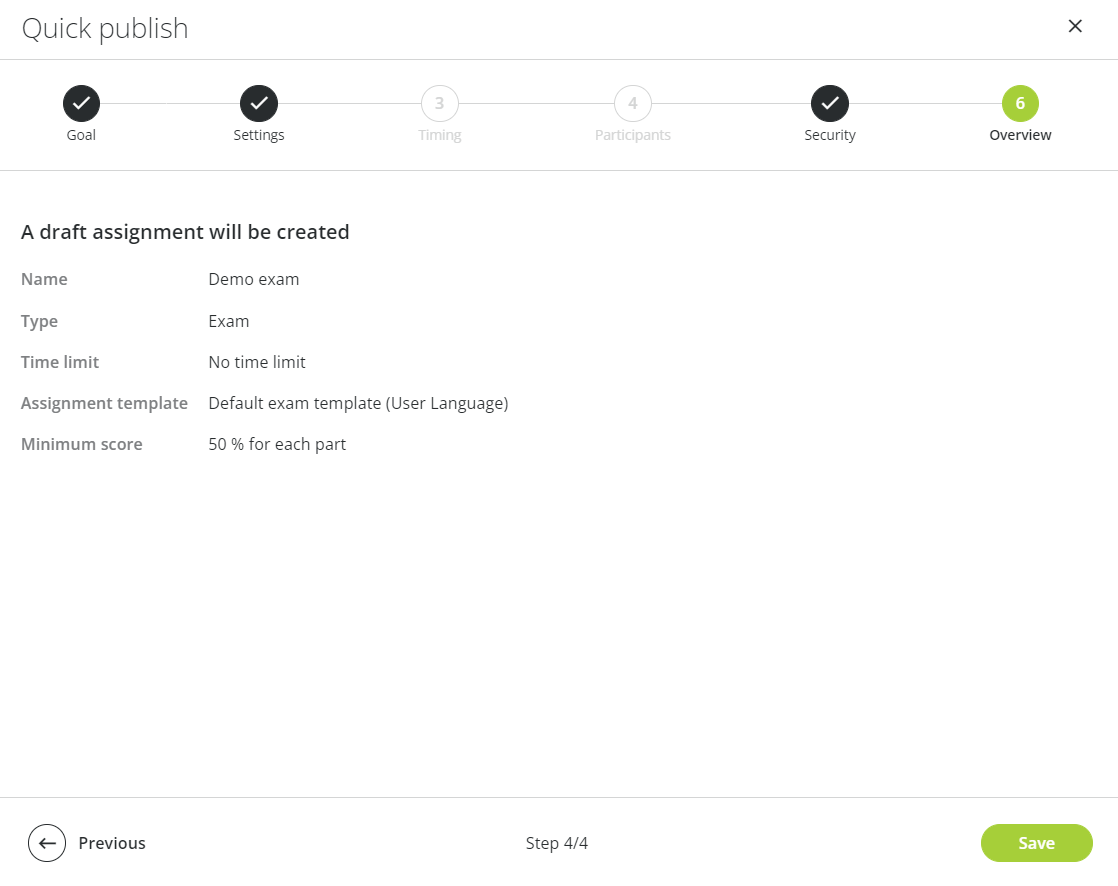Click the X to close Quick publish
The image size is (1118, 886).
tap(1075, 26)
